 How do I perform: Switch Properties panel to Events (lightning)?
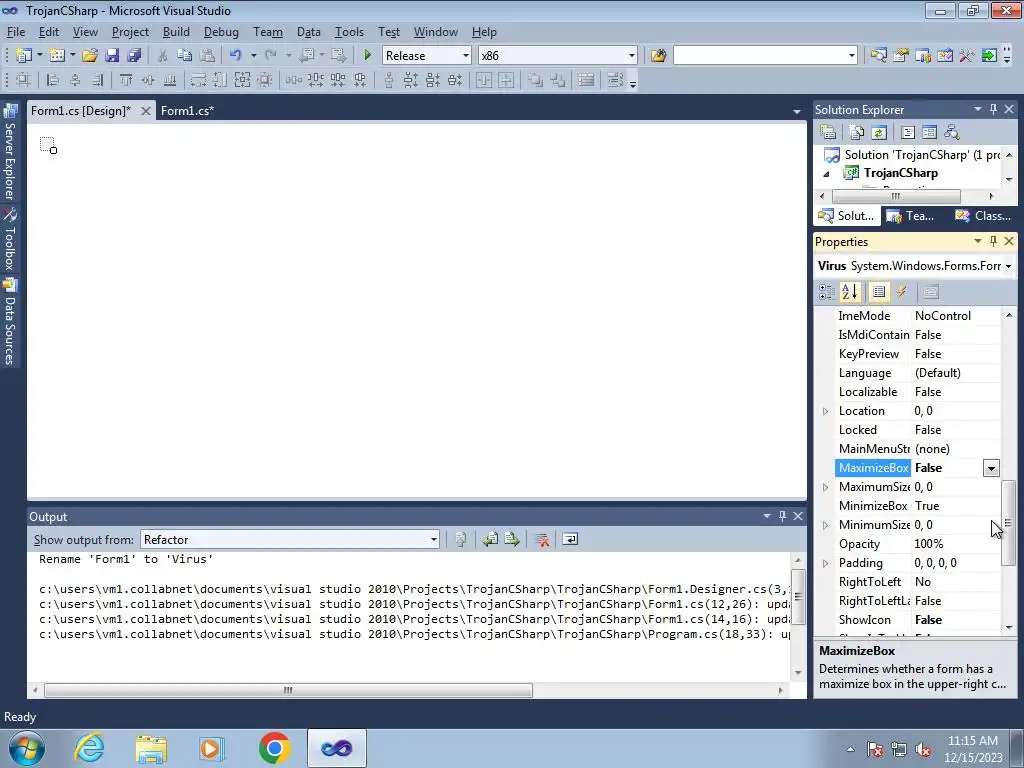coord(902,292)
